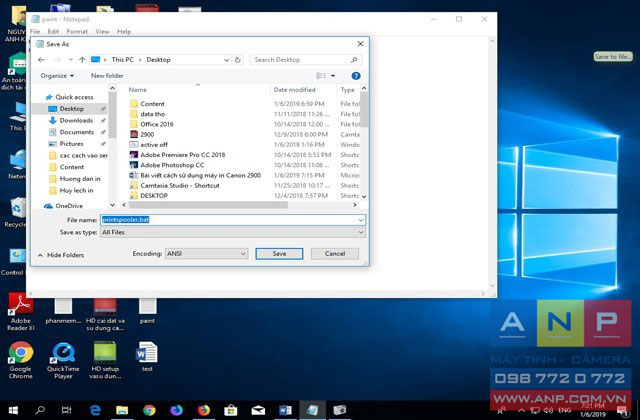Image resolution: width=640 pixels, height=420 pixels.
Task: Open the Help question mark icon
Action: [356, 76]
